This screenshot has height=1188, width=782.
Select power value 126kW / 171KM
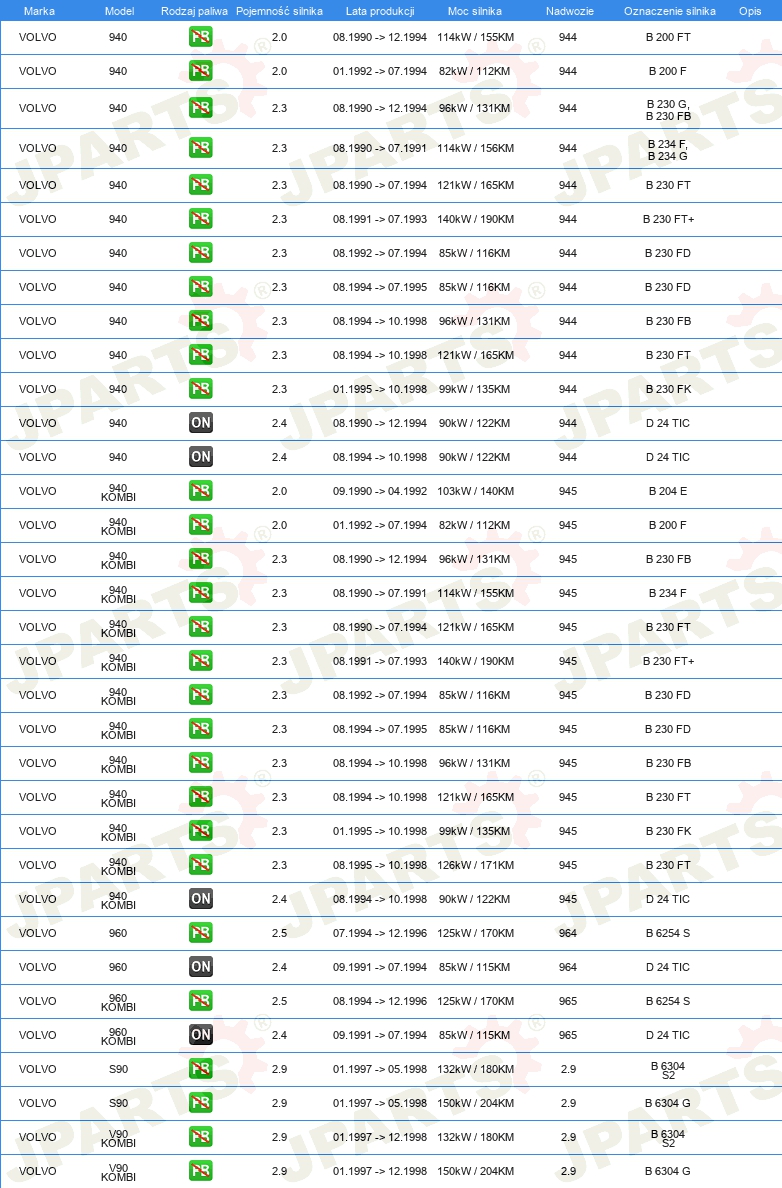coord(475,865)
